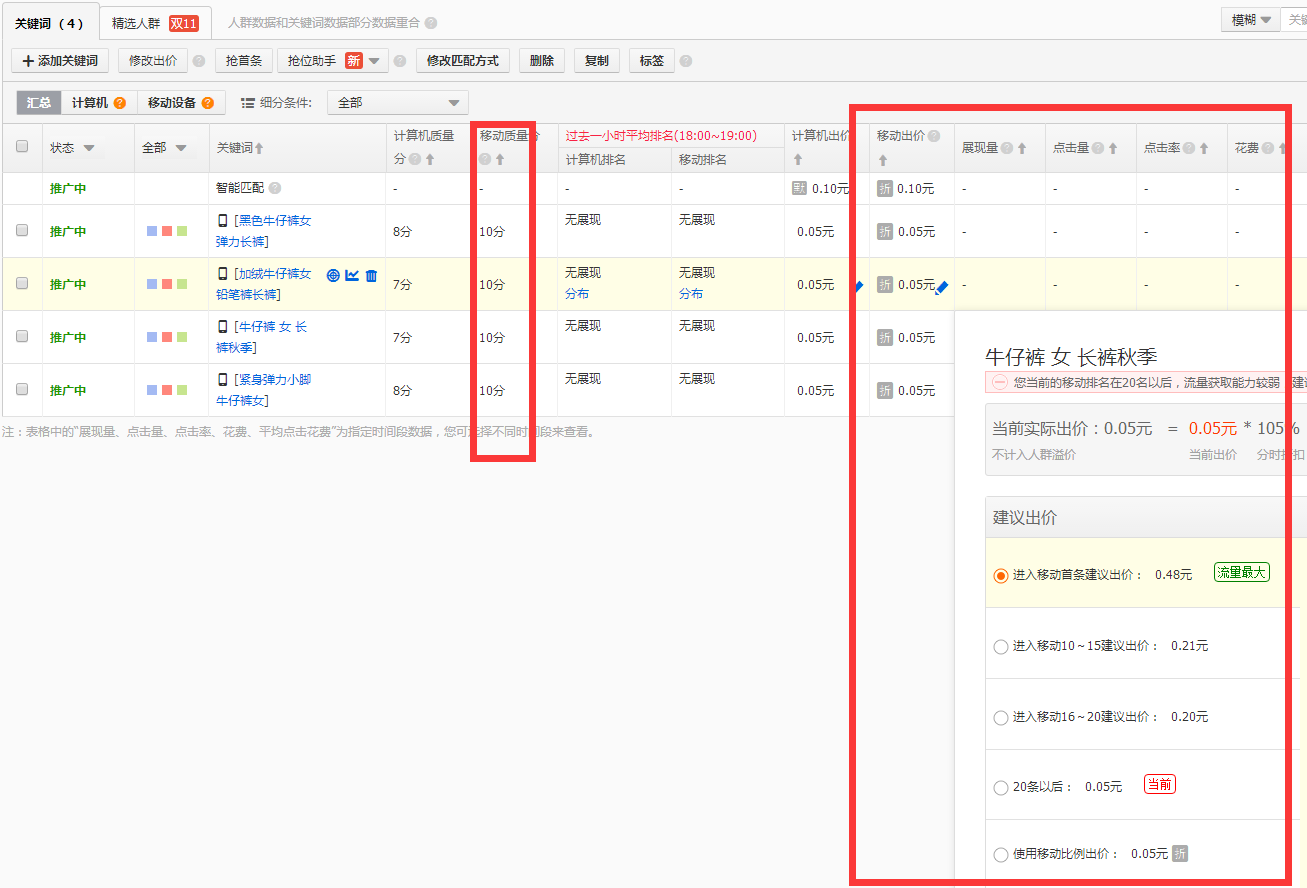This screenshot has height=888, width=1307.
Task: Click the 添加关键词 button
Action: (60, 61)
